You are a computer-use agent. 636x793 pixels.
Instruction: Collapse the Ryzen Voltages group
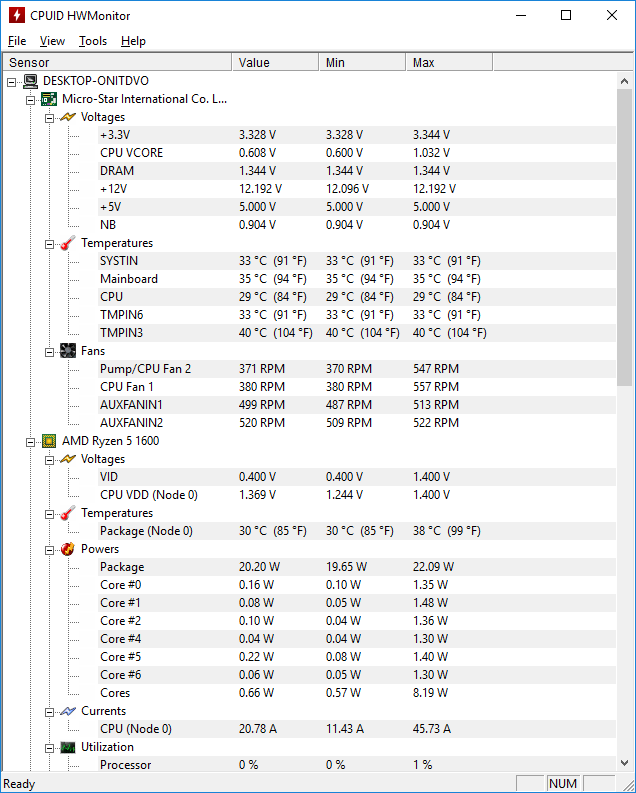[x=49, y=460]
